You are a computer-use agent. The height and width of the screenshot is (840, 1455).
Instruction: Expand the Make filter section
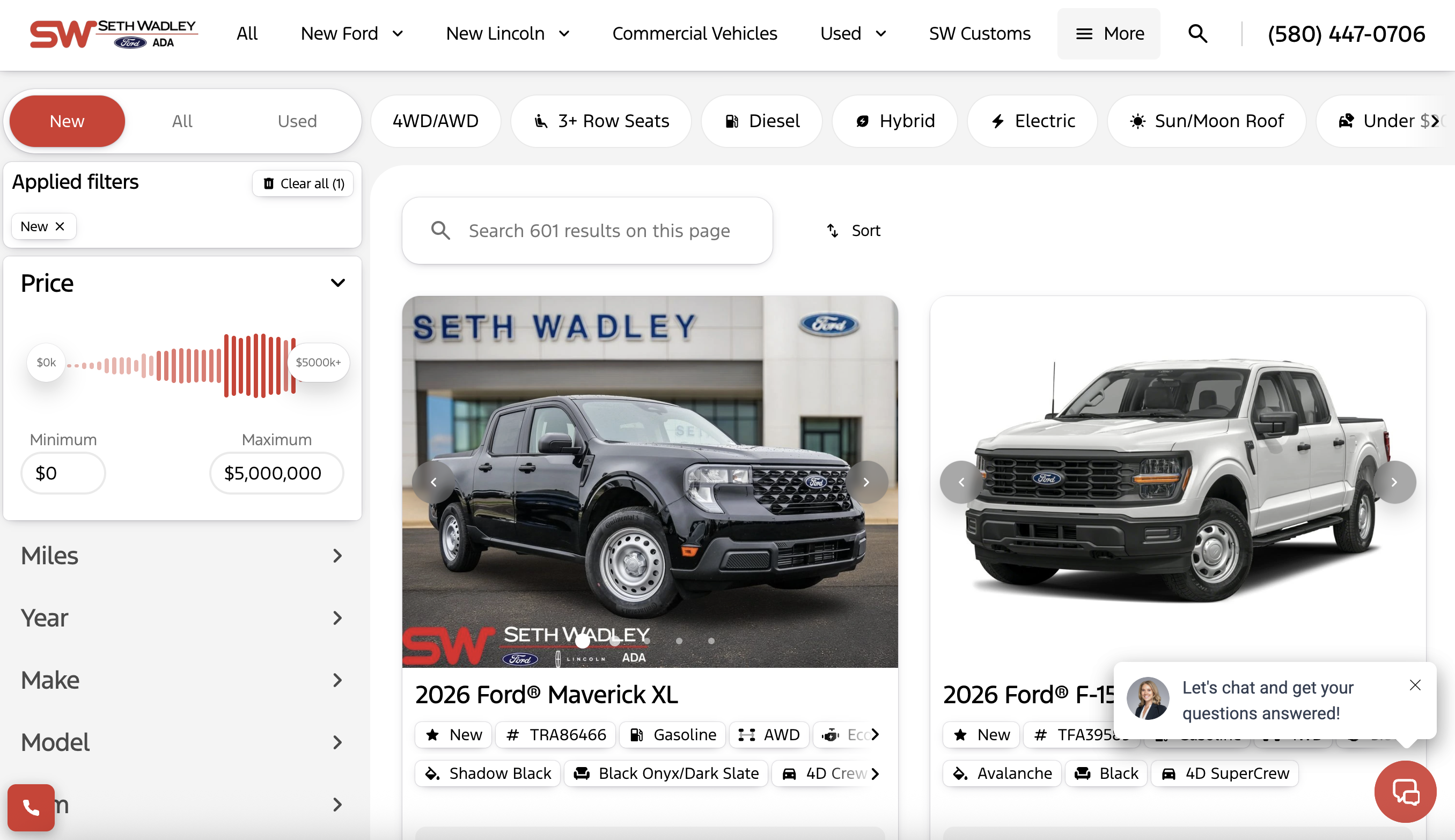coord(182,680)
